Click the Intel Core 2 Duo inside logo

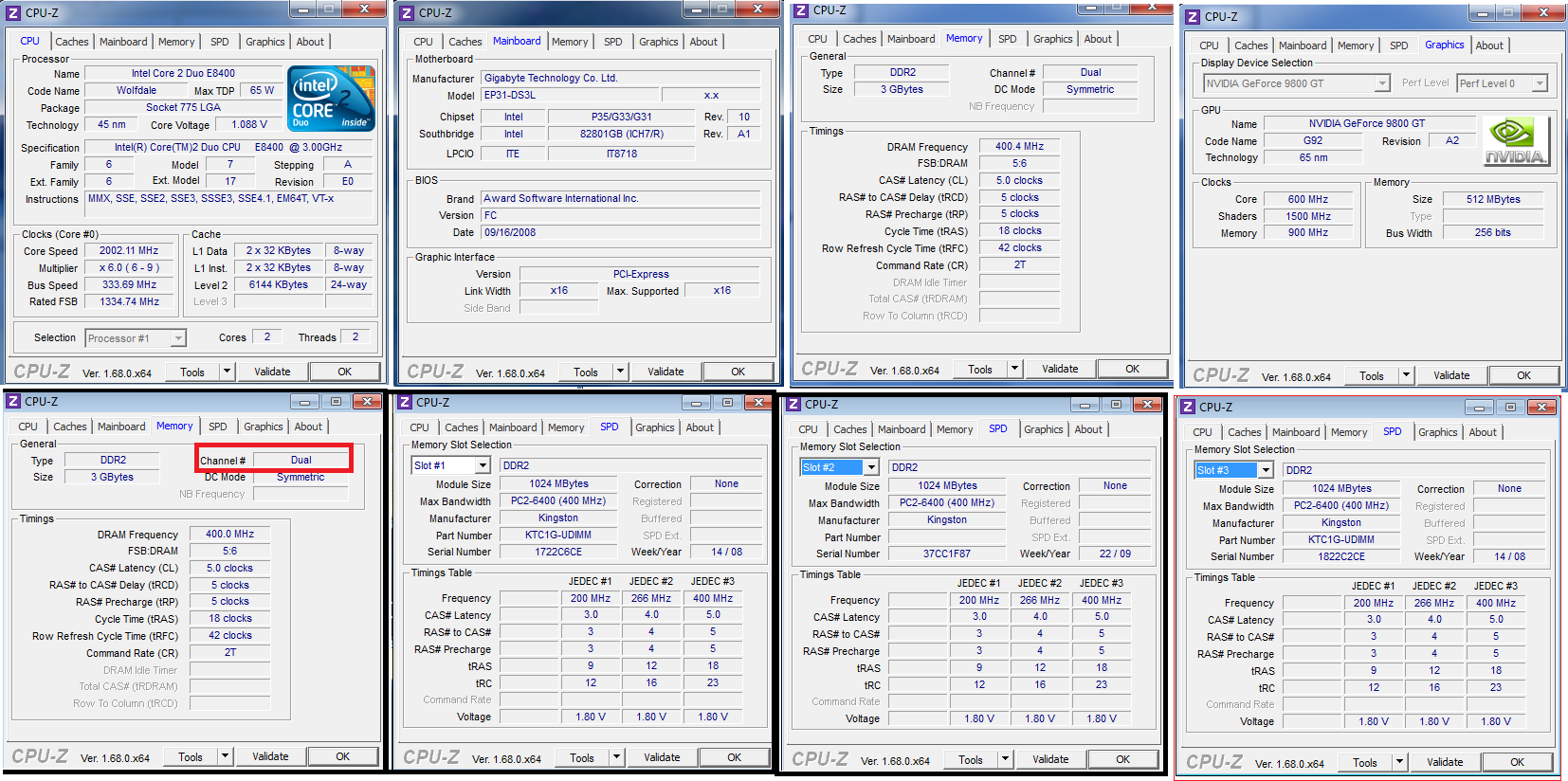point(331,99)
